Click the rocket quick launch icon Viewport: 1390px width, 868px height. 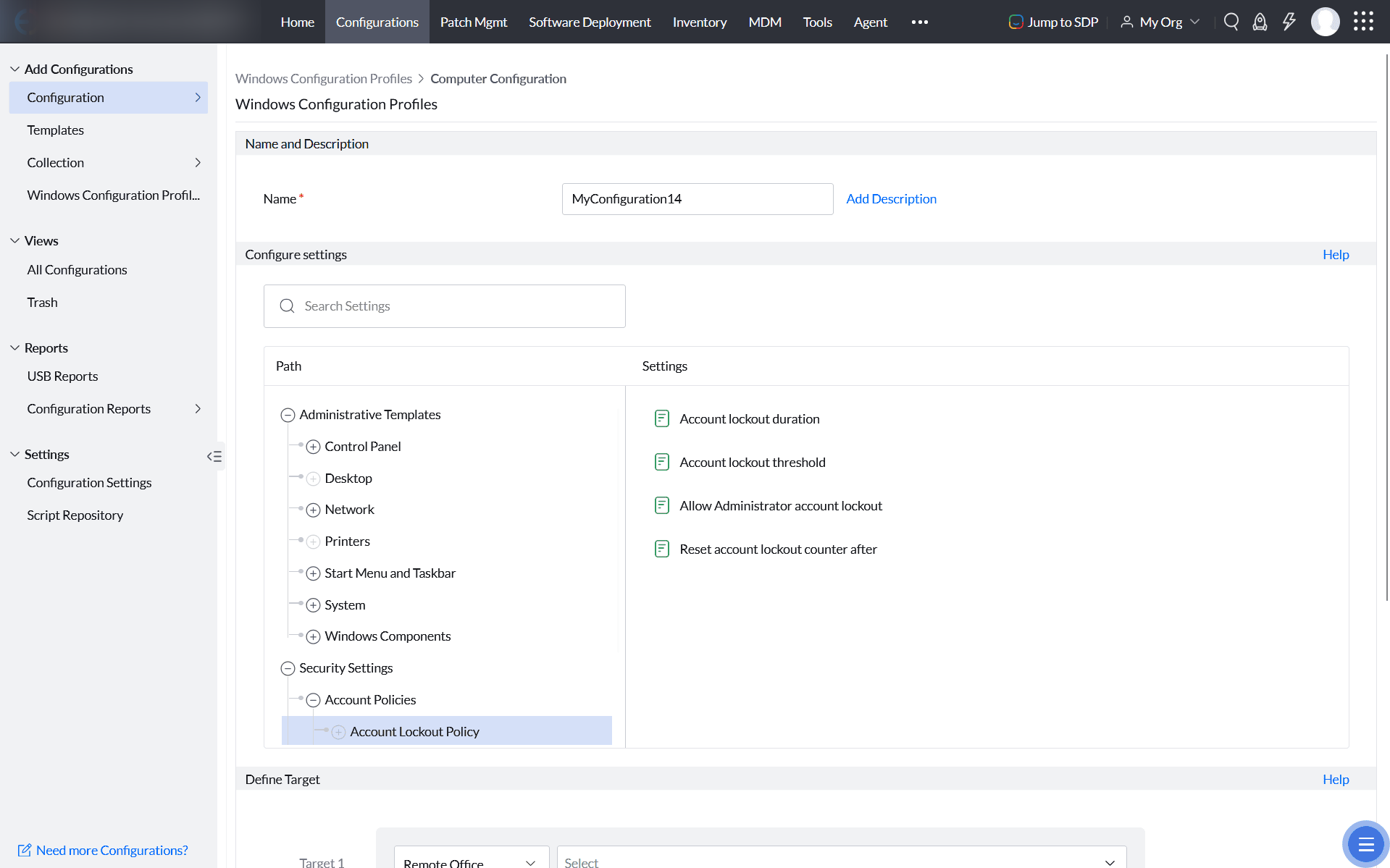tap(1260, 22)
